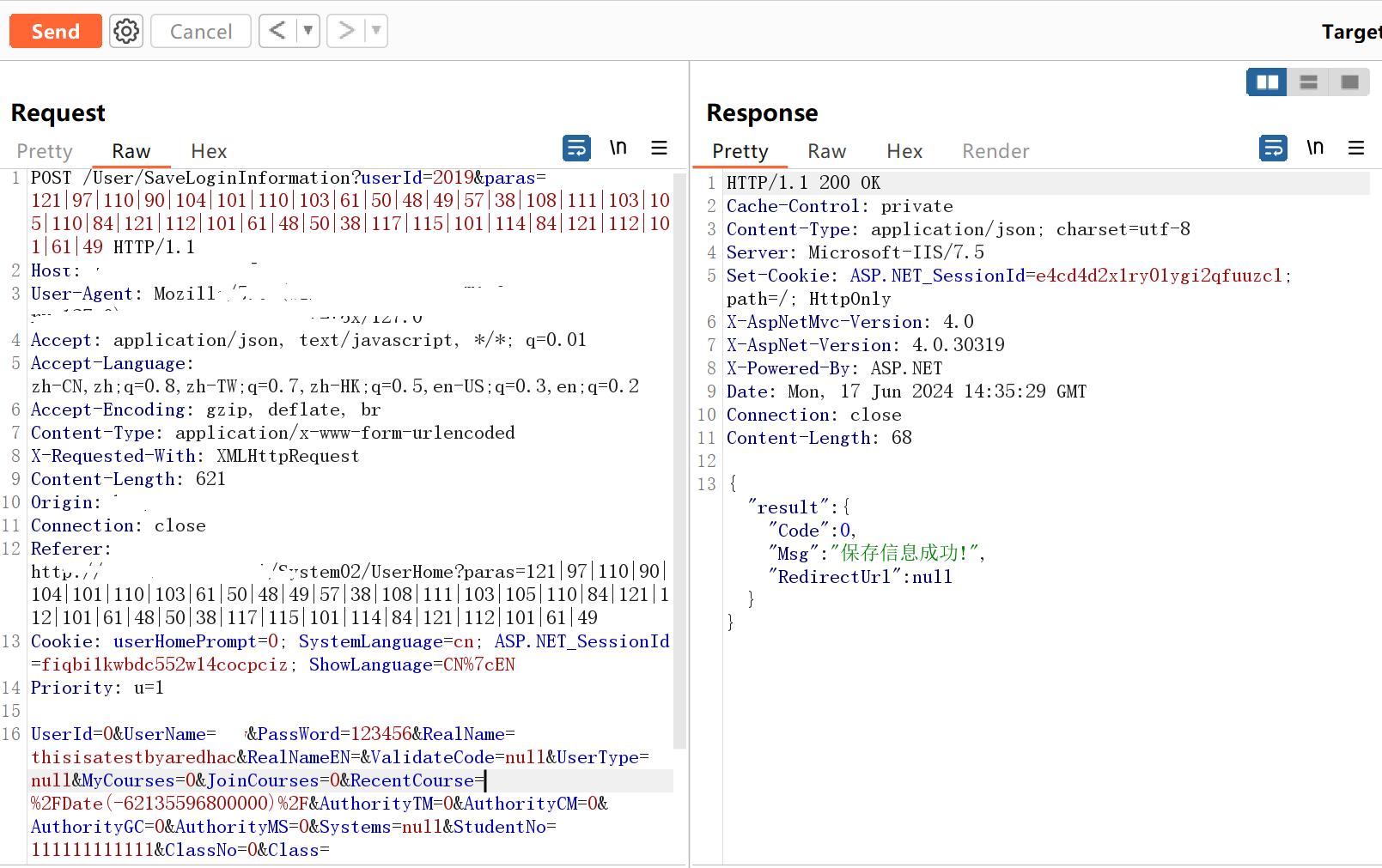Click 'StudentNo=' parameter in request body
This screenshot has height=868, width=1382.
pos(505,827)
